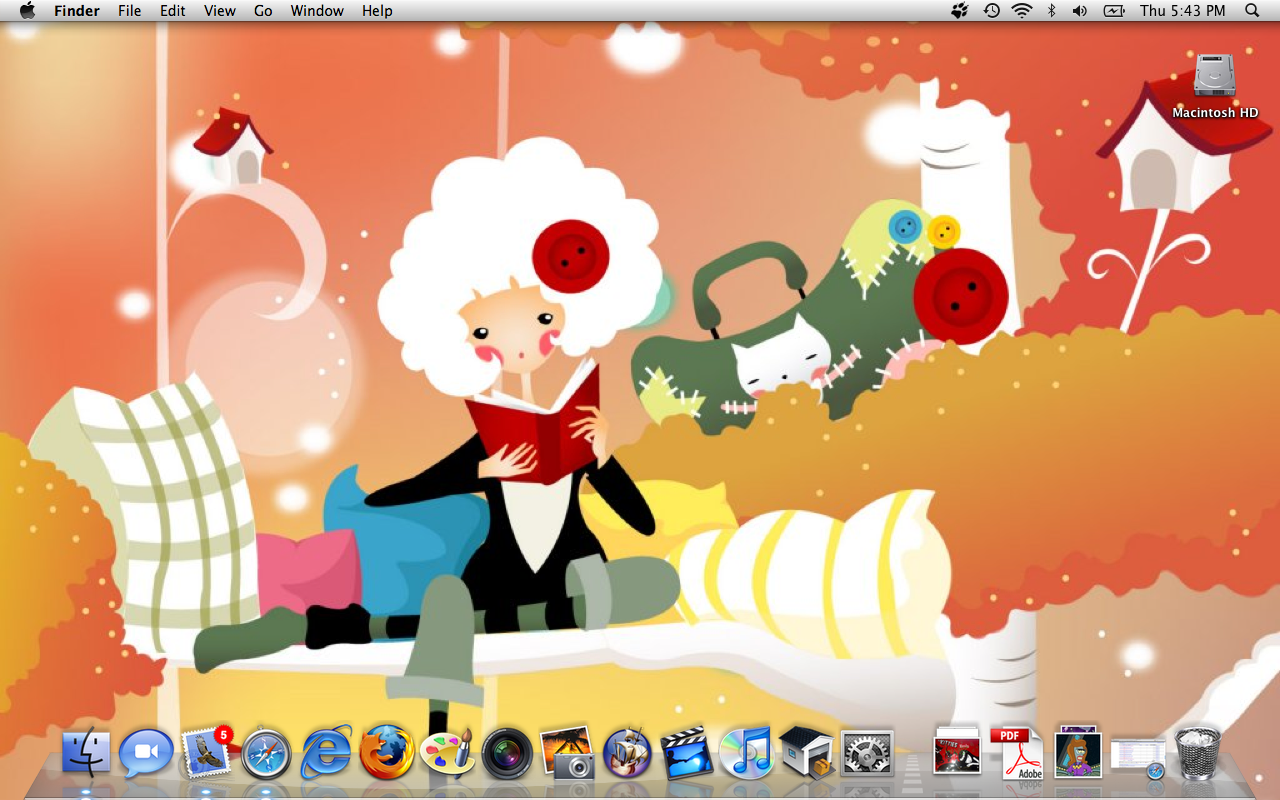Open the volume control in menu bar
The height and width of the screenshot is (800, 1280).
click(1080, 11)
